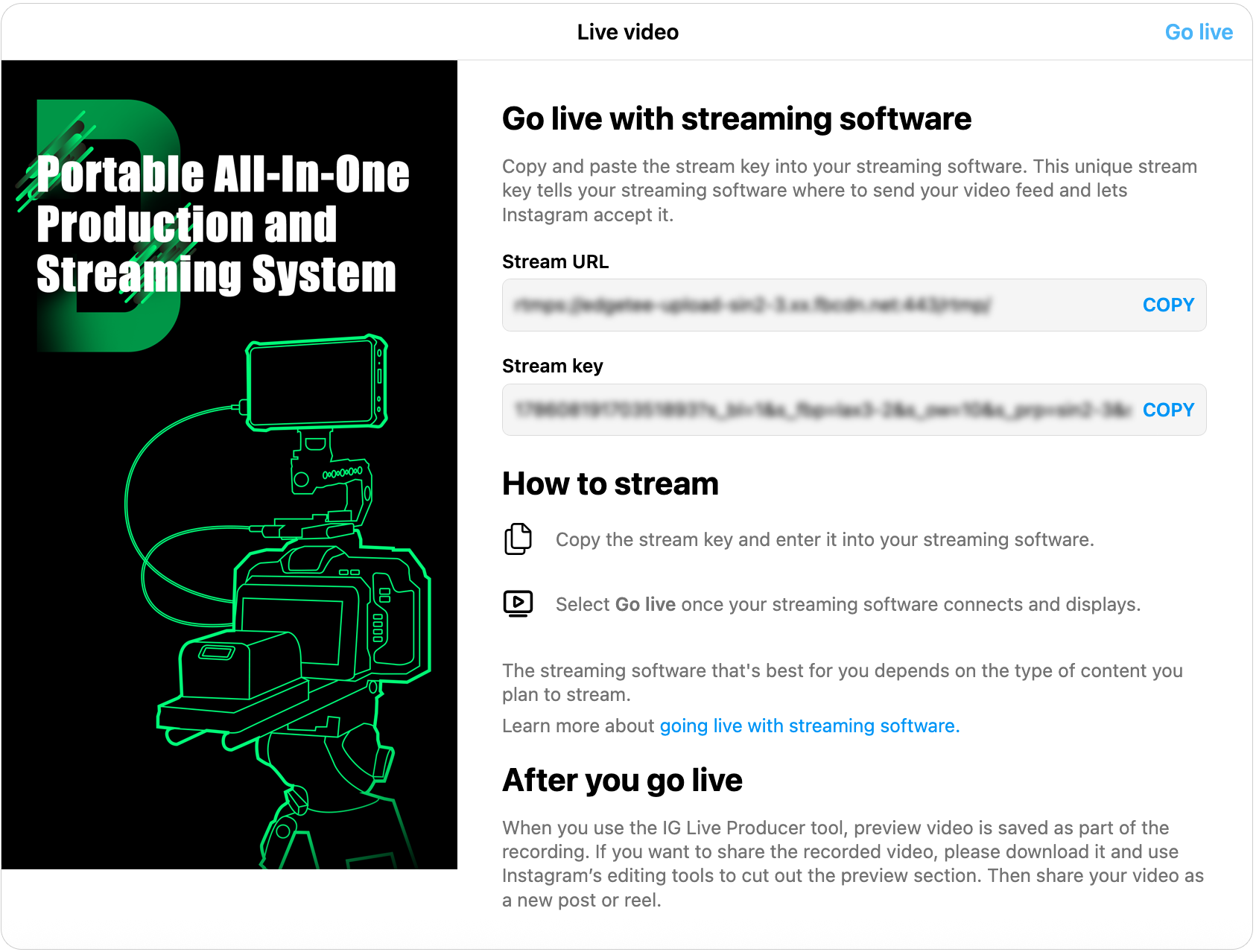The height and width of the screenshot is (952, 1259).
Task: Click the How to stream heading
Action: (611, 484)
